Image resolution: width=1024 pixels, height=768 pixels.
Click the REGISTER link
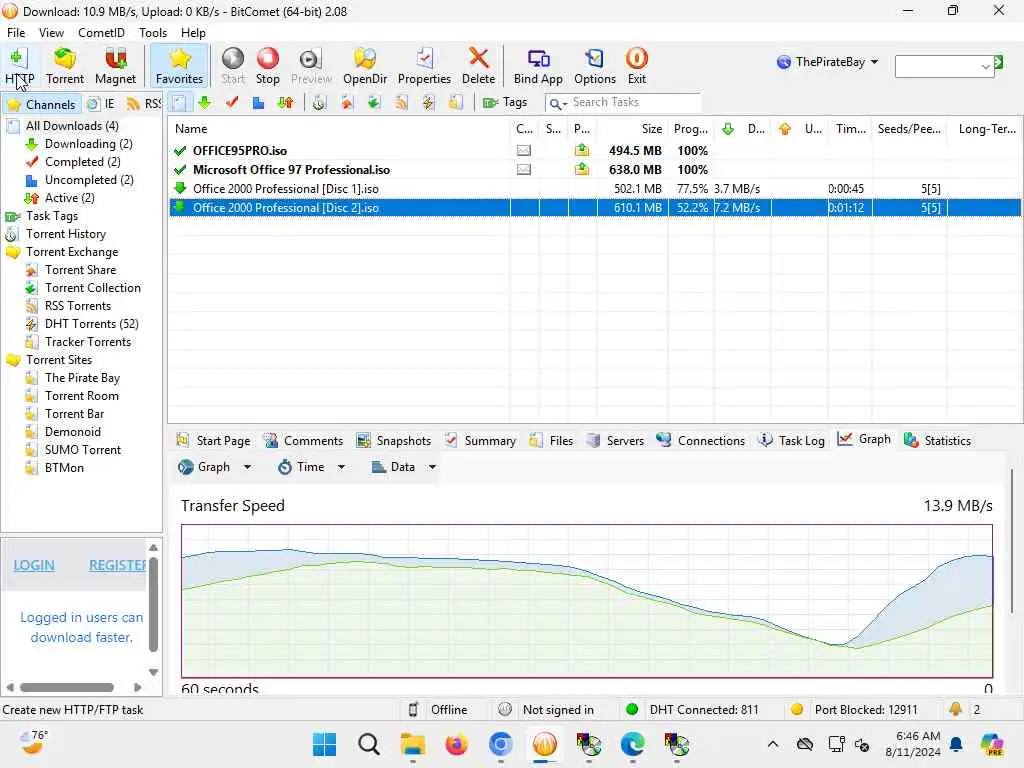point(117,566)
